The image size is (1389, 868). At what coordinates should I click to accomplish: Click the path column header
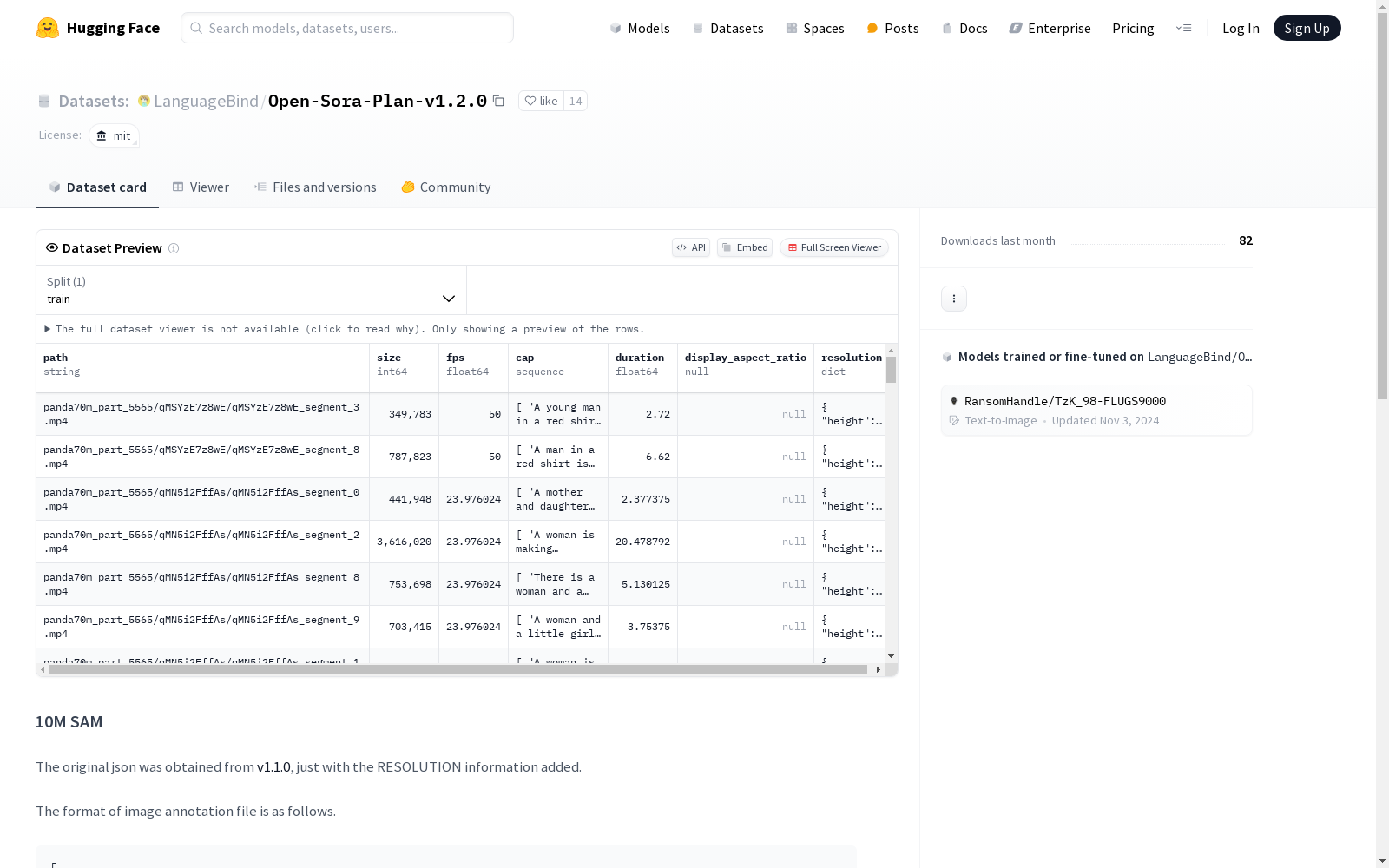pos(203,368)
